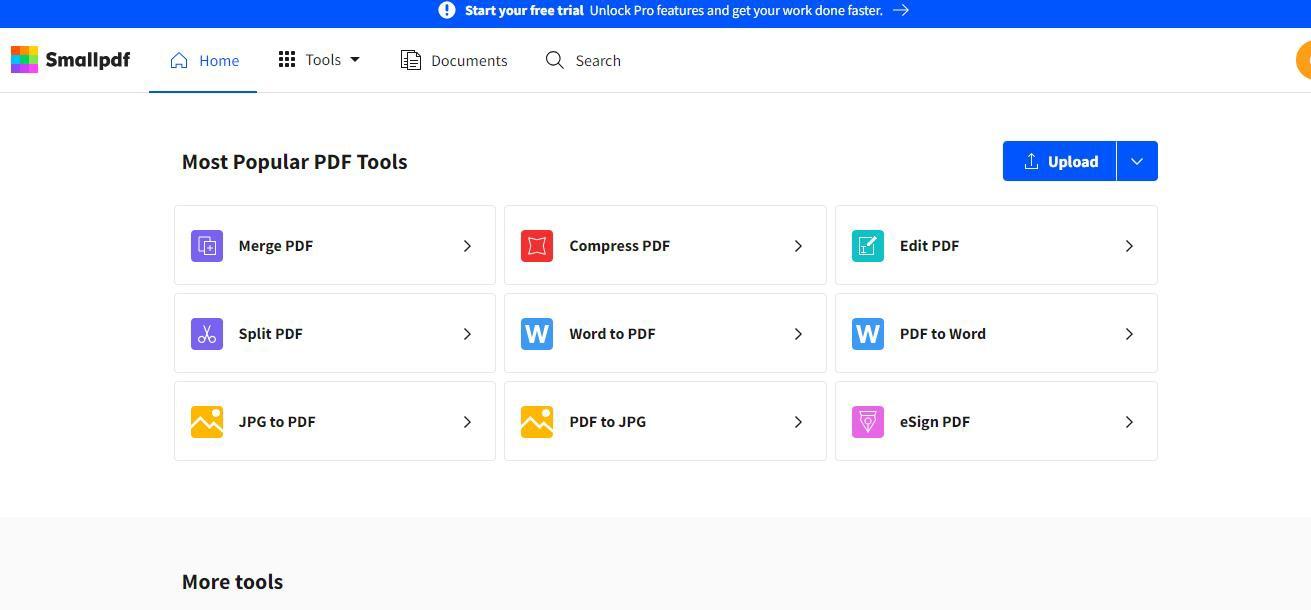The width and height of the screenshot is (1311, 610).
Task: Click the scissors Split PDF icon
Action: pyautogui.click(x=207, y=333)
